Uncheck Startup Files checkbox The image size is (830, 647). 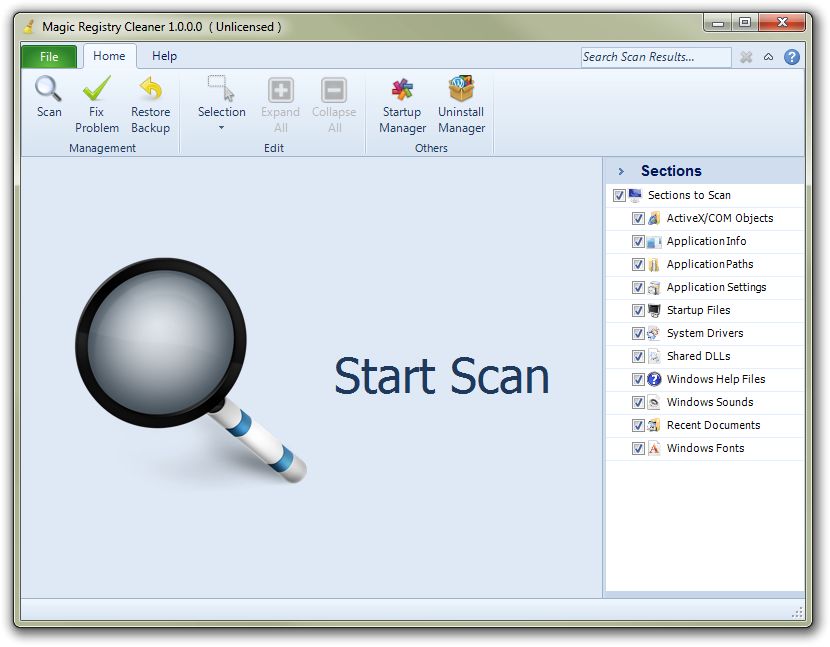(x=638, y=310)
